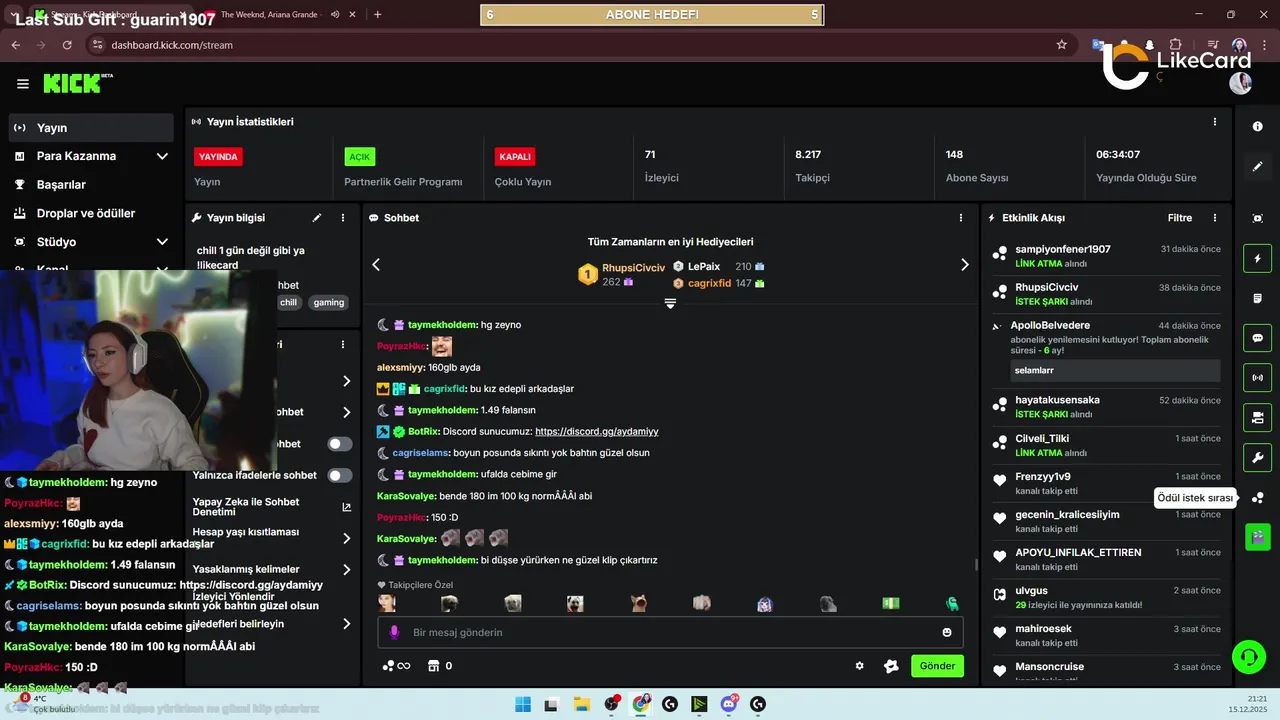
Task: Show next top gifters with right arrow
Action: coord(964,265)
